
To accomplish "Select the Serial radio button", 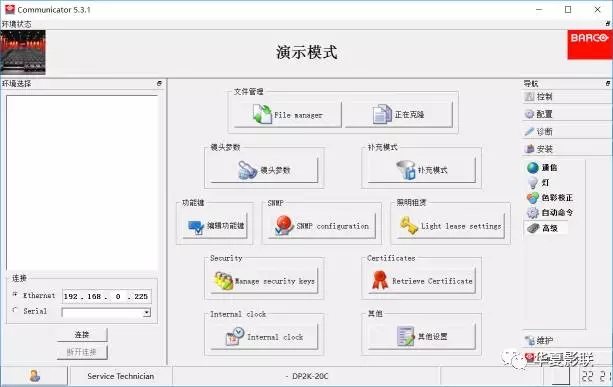I will 15,310.
